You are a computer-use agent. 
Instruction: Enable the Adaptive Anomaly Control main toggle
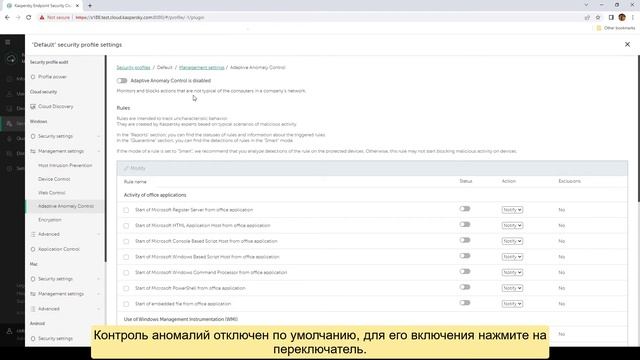122,81
